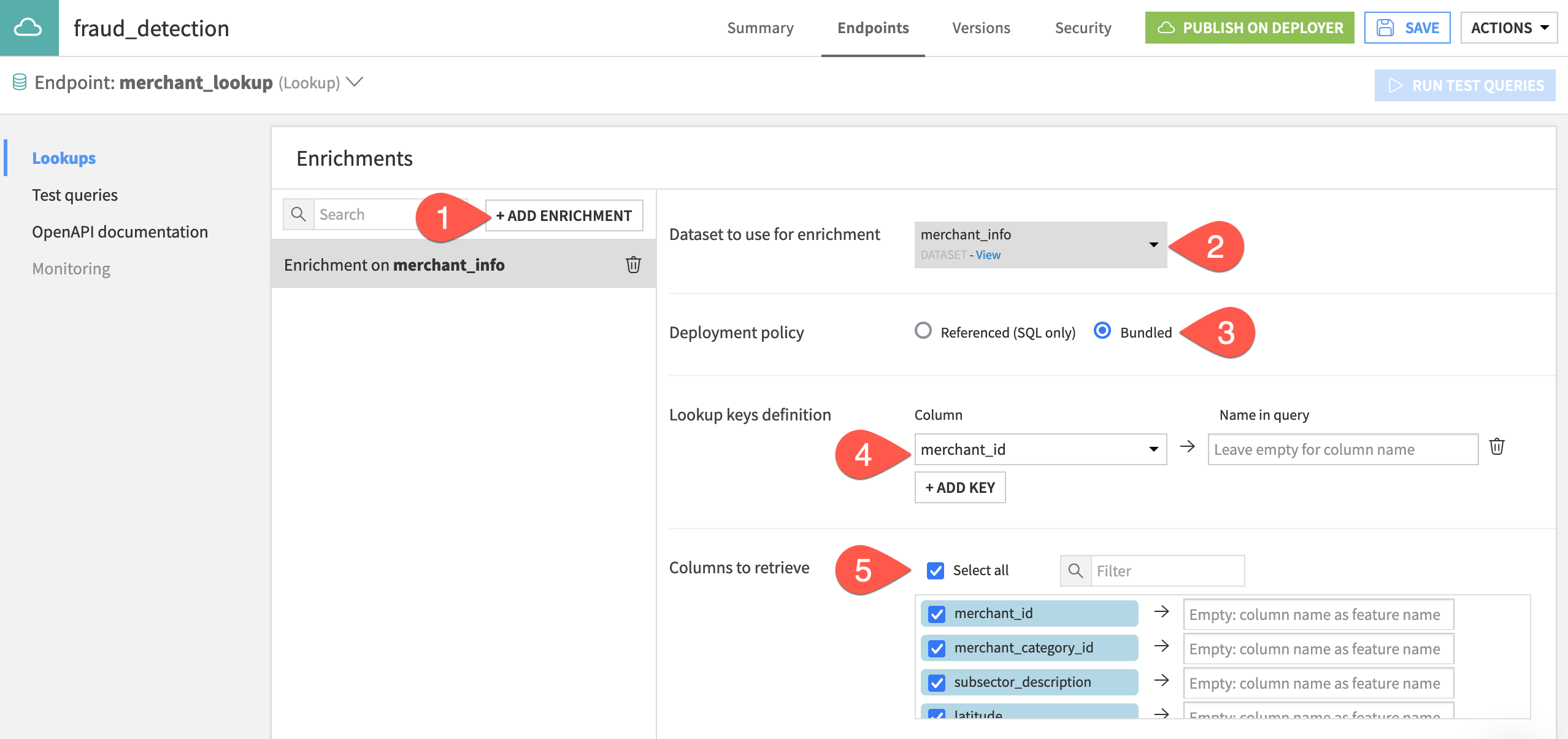Screen dimensions: 1568x739
Task: Expand the merchant_lookup endpoint chevron
Action: pyautogui.click(x=355, y=82)
